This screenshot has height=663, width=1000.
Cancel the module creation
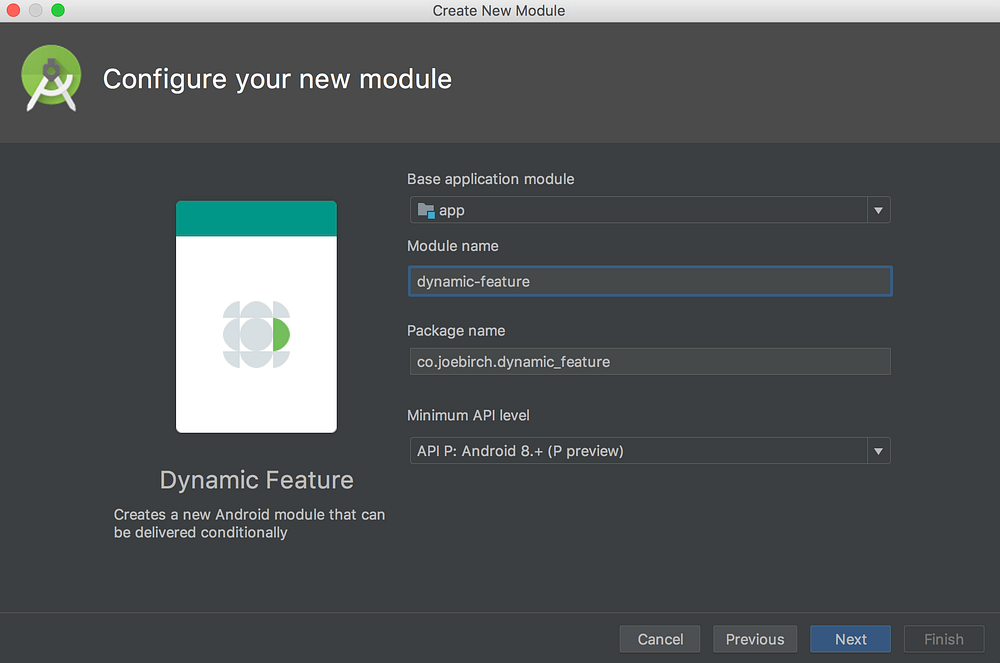(x=660, y=639)
